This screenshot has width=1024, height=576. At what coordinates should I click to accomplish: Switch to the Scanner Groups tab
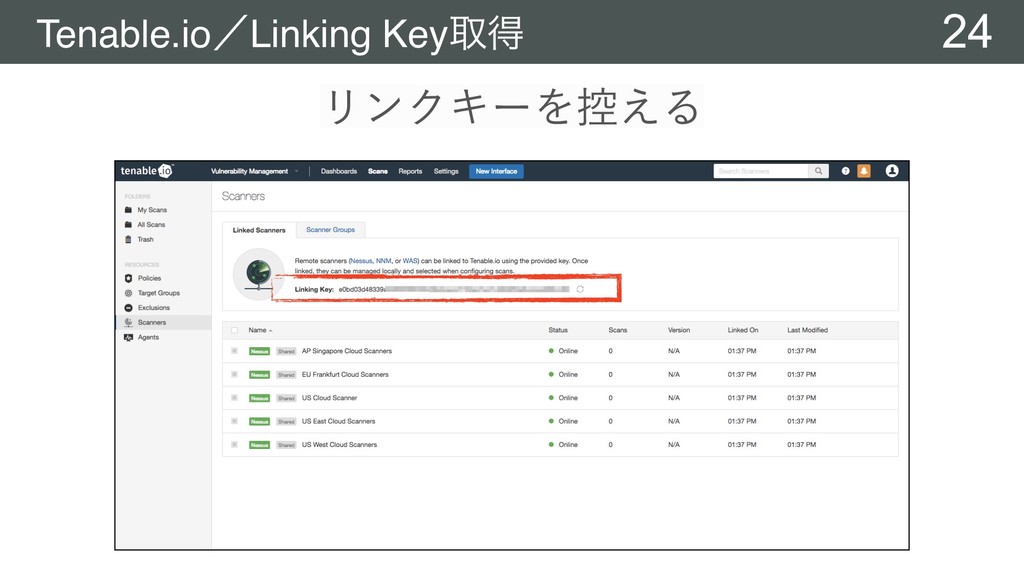click(x=330, y=230)
